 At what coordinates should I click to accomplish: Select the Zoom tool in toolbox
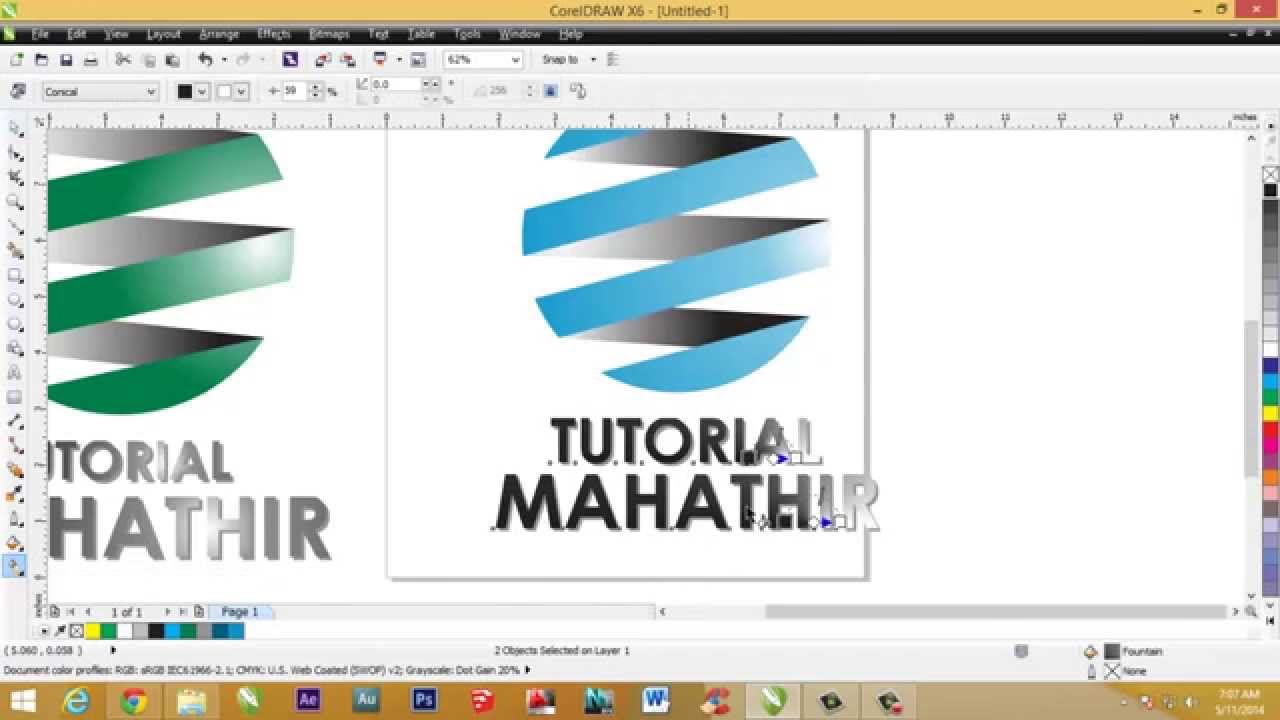click(x=15, y=202)
